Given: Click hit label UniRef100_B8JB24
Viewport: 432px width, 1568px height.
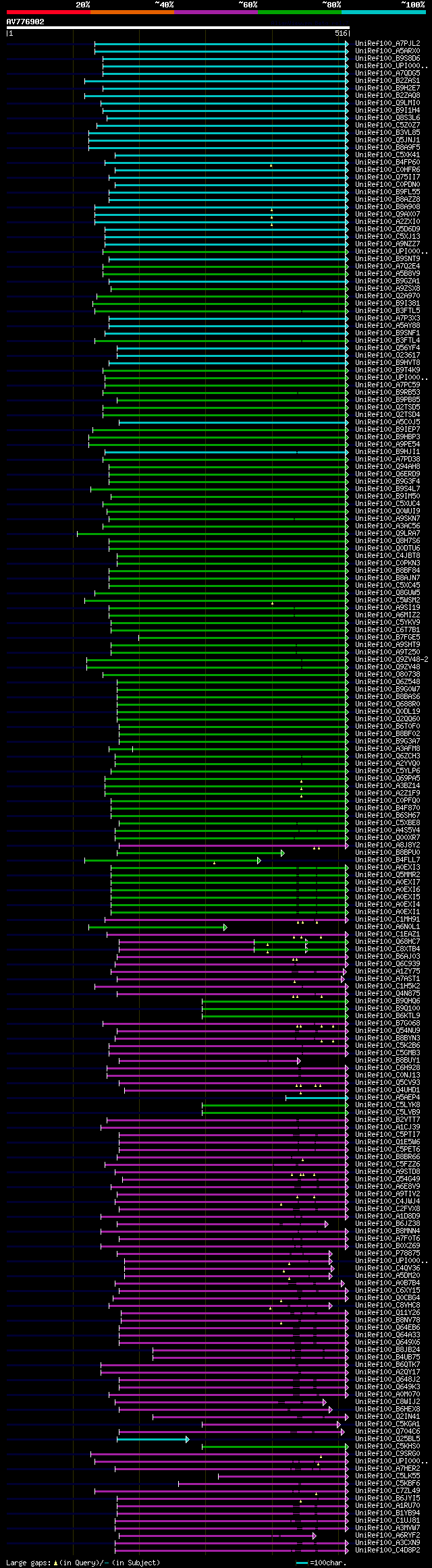Looking at the screenshot, I should coord(387,1350).
